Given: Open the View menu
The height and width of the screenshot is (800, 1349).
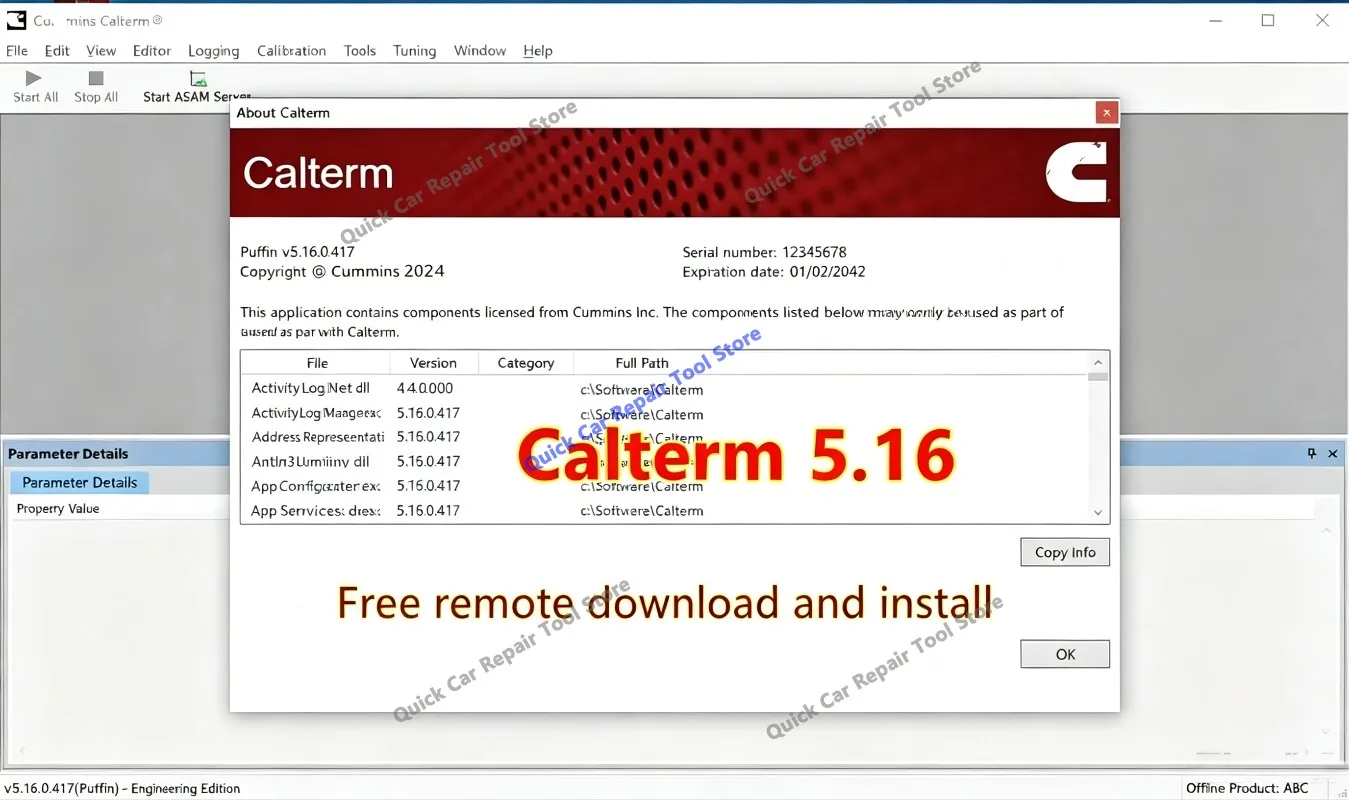Looking at the screenshot, I should coord(101,51).
